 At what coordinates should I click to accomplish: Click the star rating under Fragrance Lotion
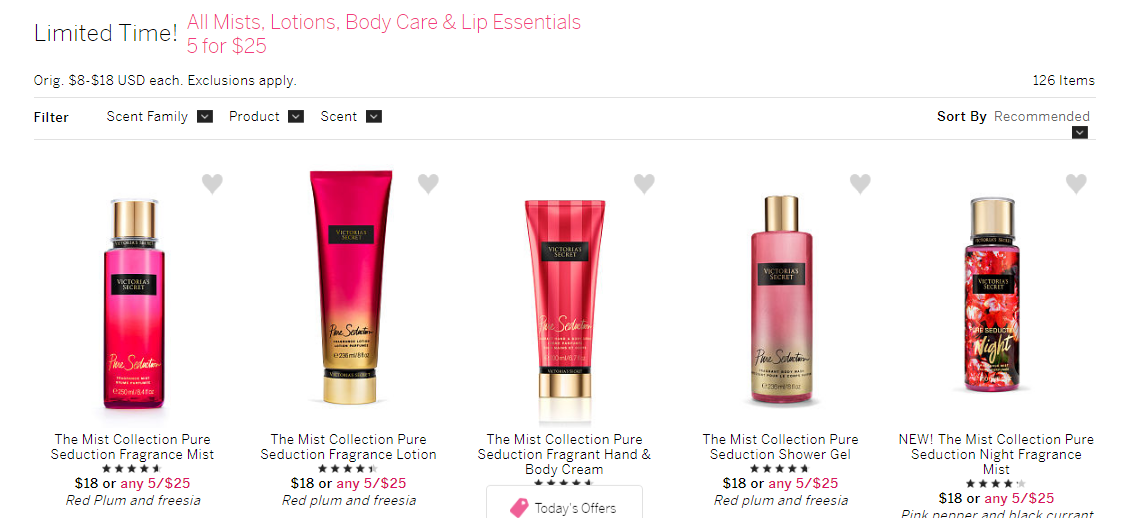click(x=348, y=469)
